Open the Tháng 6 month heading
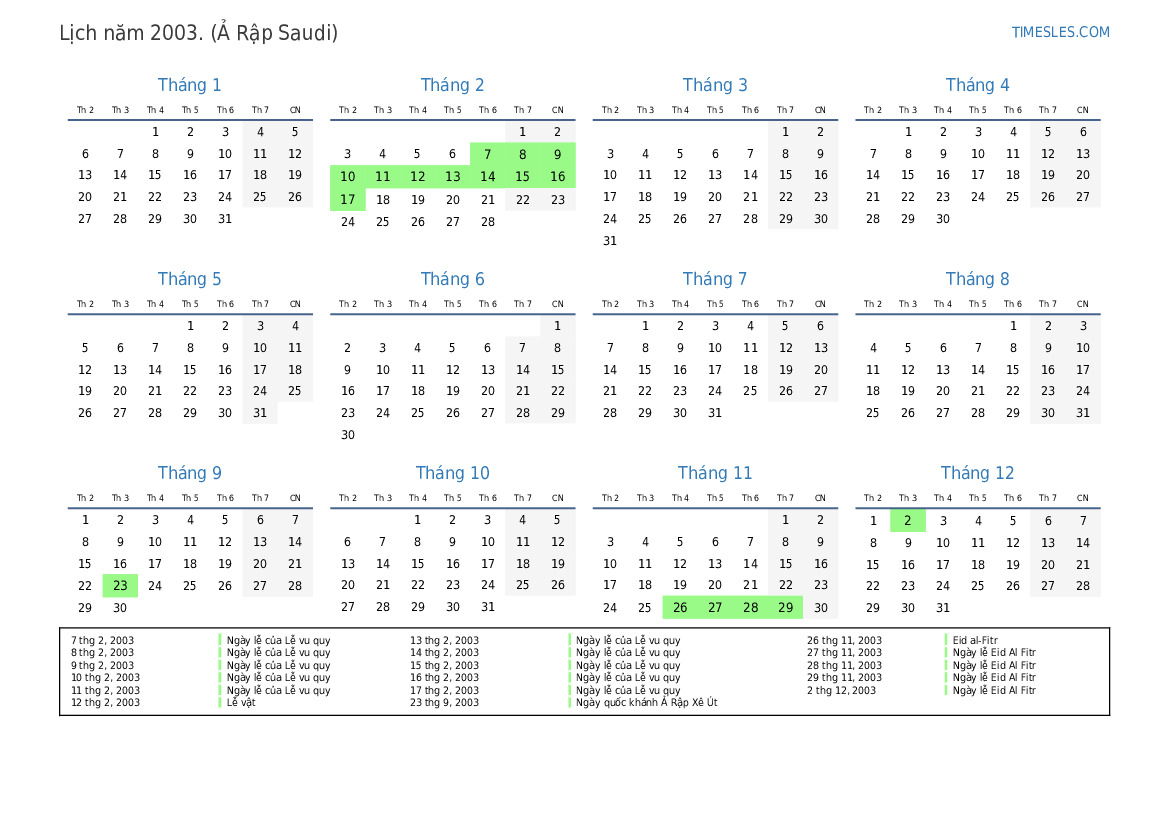 pos(452,279)
